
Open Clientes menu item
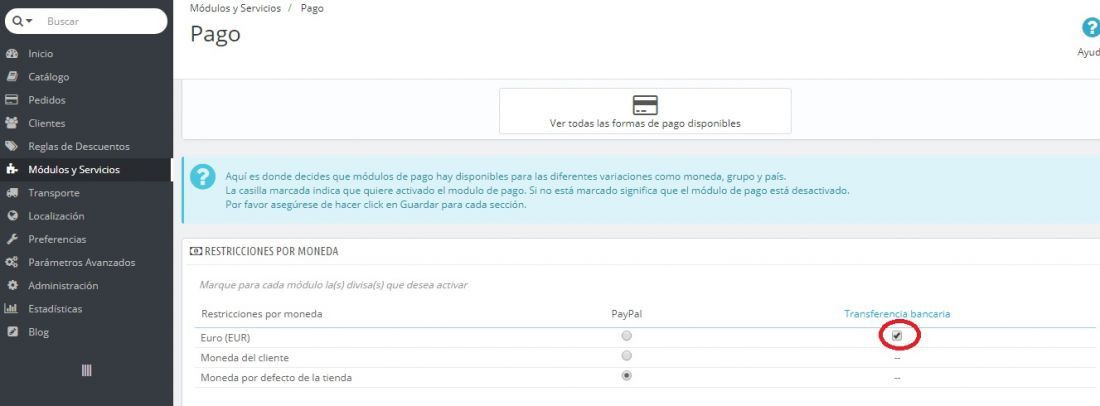pos(47,123)
